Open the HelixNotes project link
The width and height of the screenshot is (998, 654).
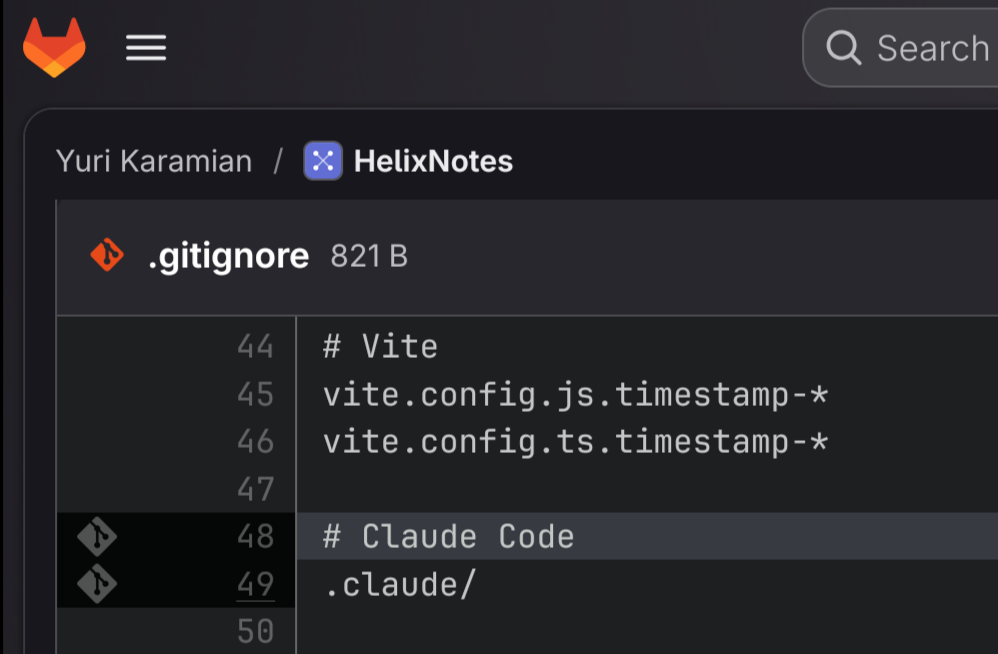(433, 161)
